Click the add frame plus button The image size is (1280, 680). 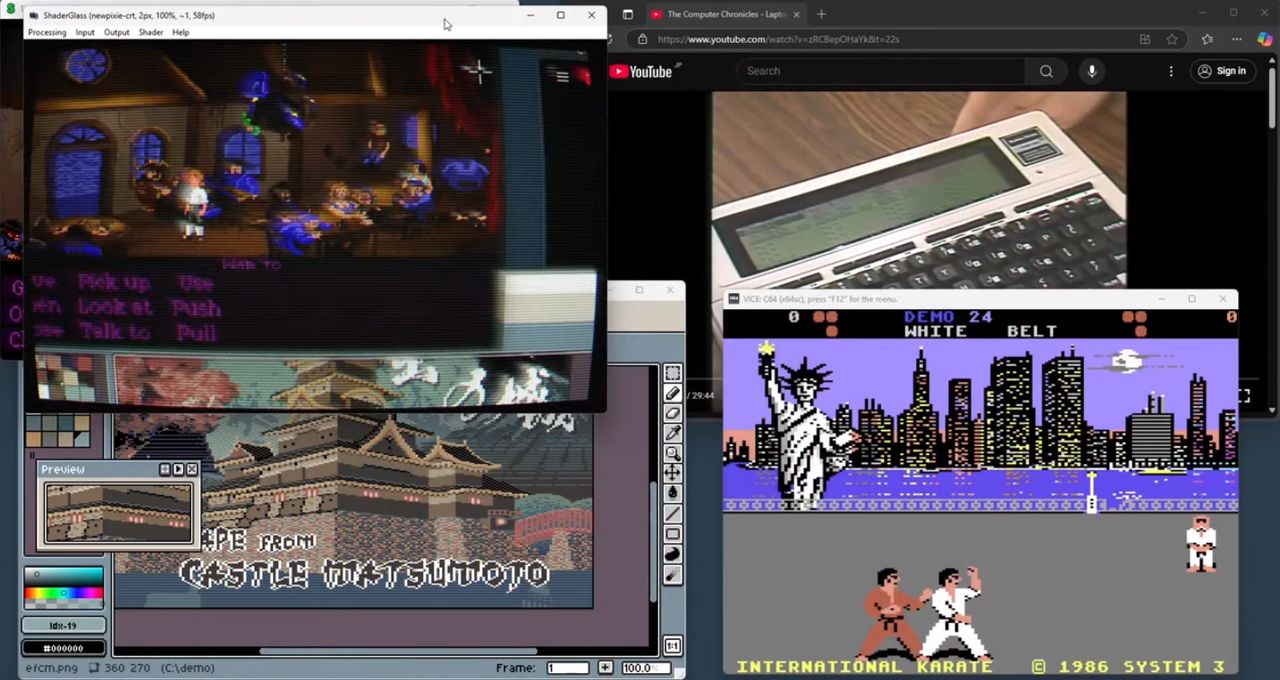pyautogui.click(x=605, y=667)
